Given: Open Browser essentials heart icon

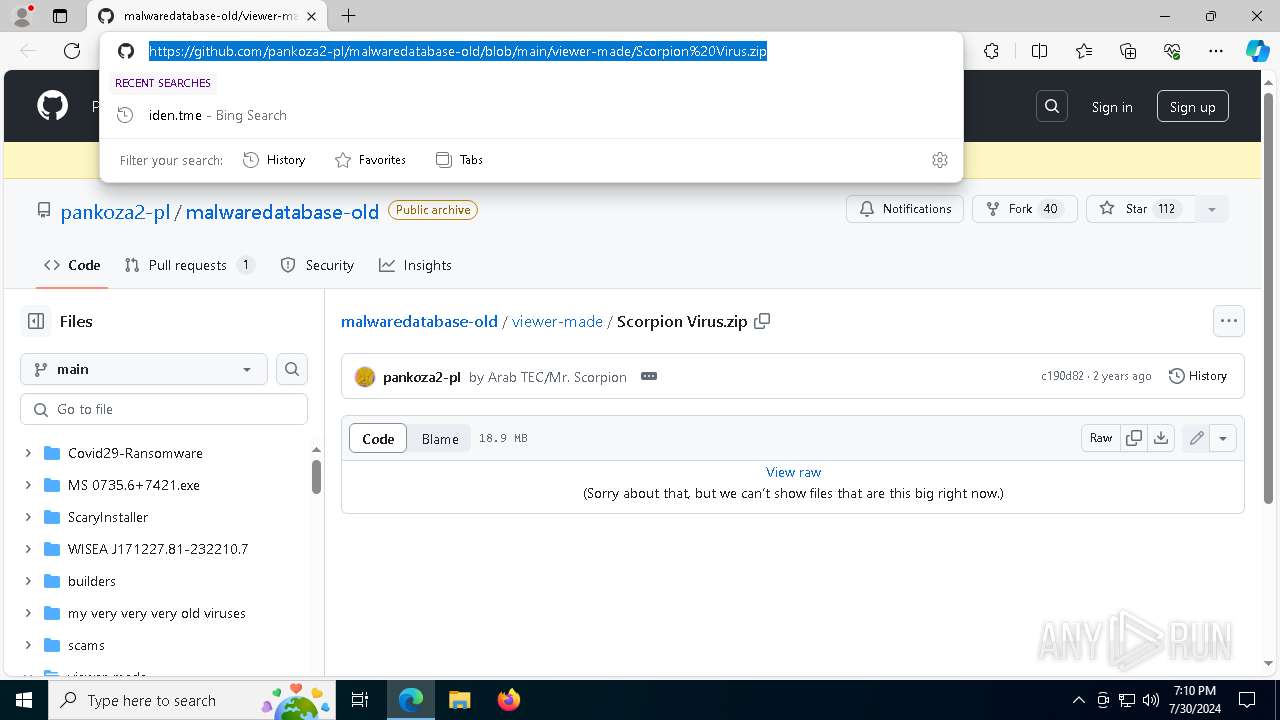Looking at the screenshot, I should [1172, 51].
